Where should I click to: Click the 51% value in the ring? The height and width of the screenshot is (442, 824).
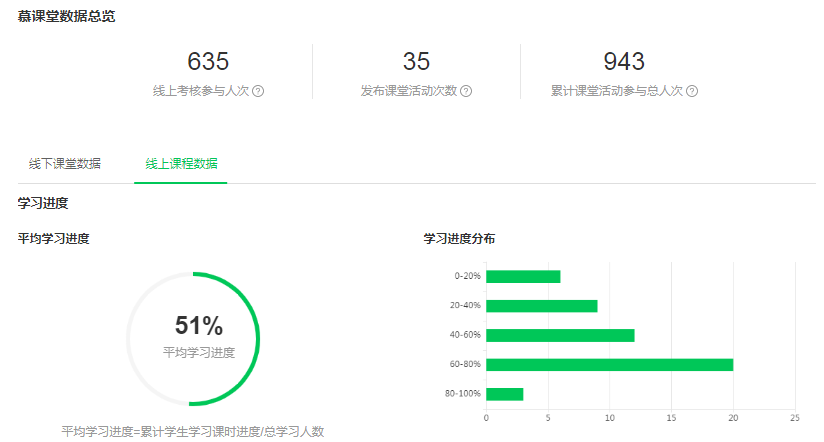[199, 325]
